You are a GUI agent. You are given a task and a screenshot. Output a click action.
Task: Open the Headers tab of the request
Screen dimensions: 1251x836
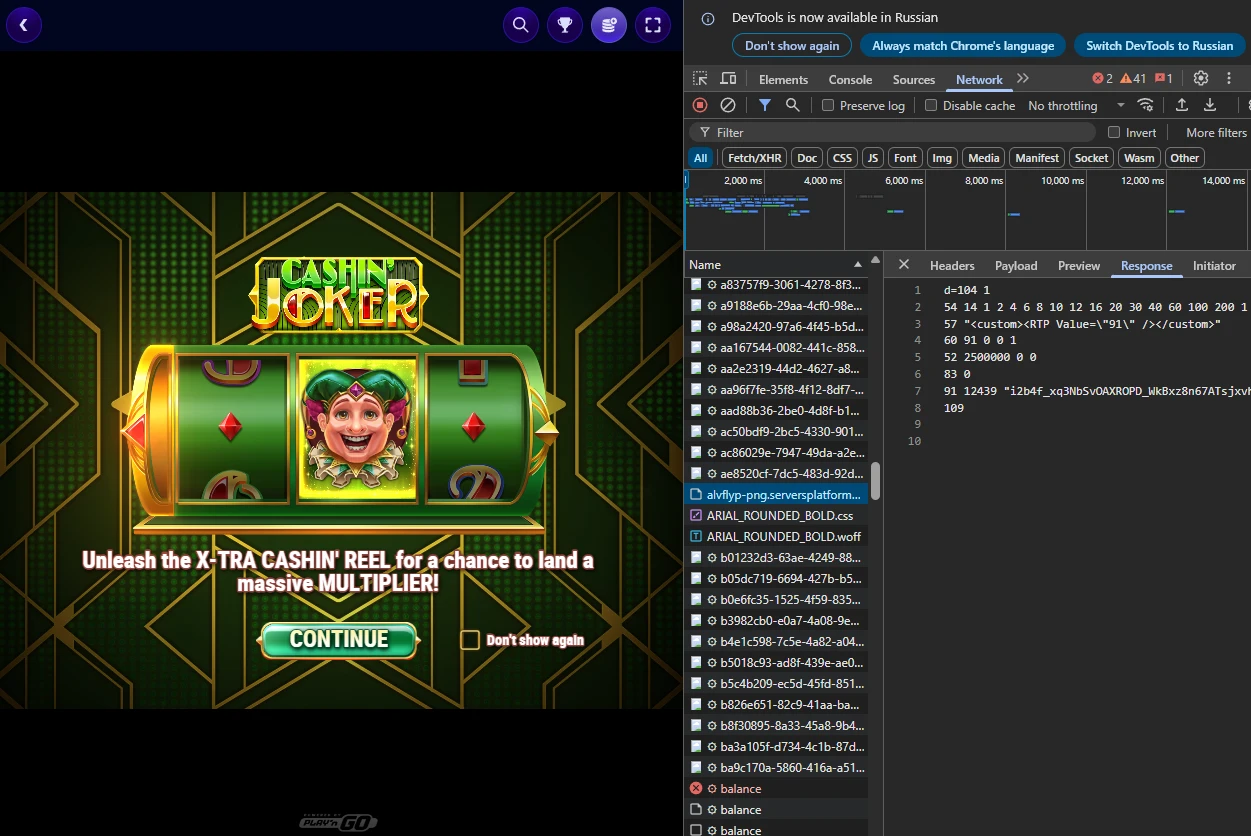tap(952, 266)
